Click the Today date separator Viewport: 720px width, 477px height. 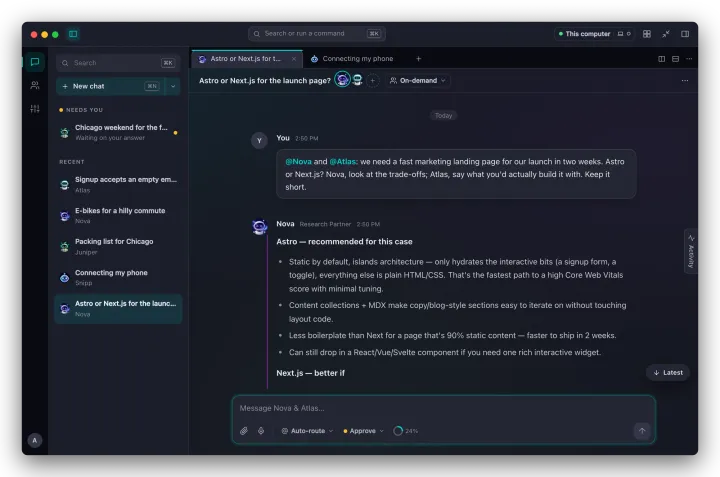(444, 116)
